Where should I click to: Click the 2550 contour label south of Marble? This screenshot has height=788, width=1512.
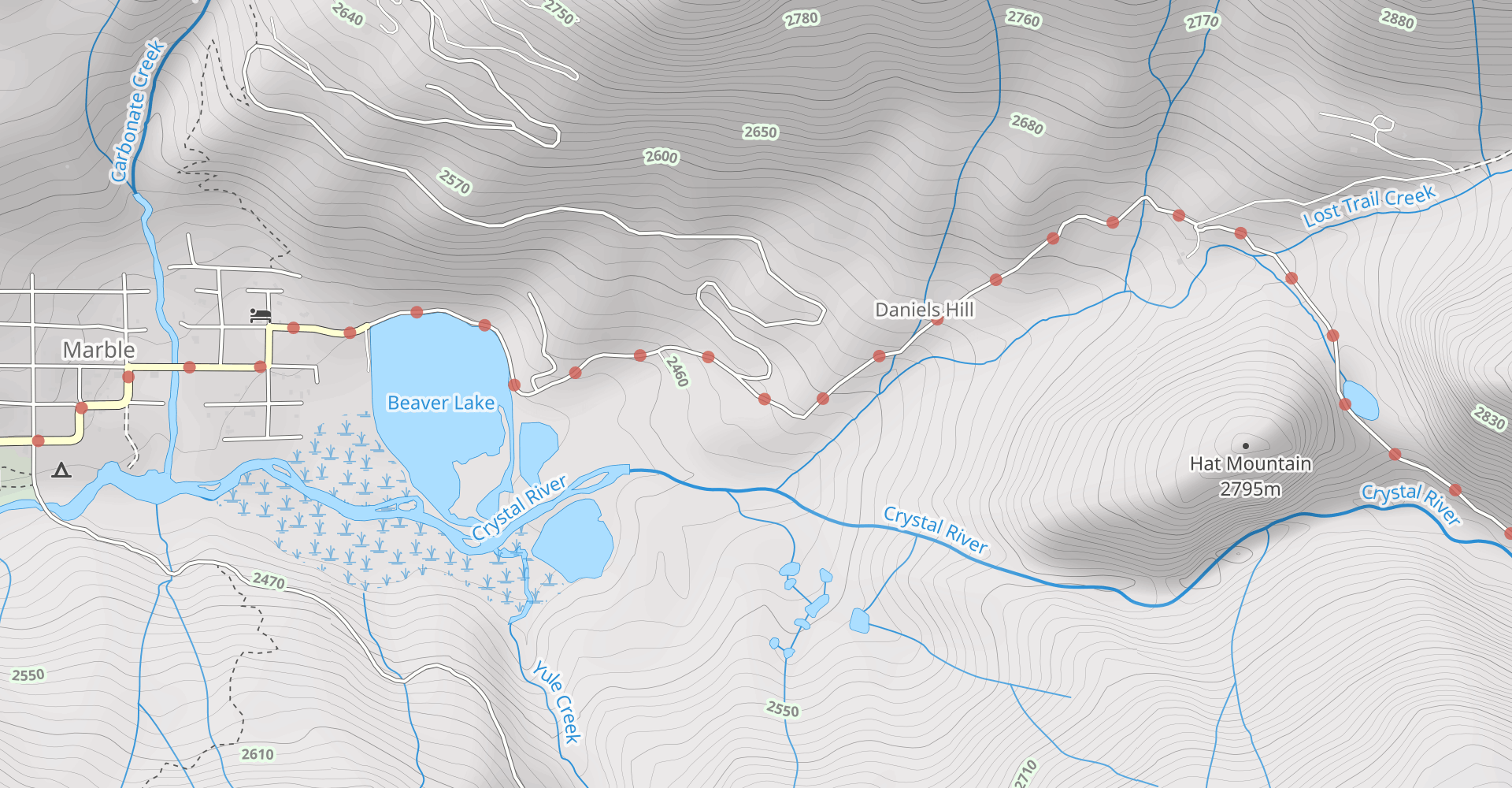click(x=28, y=675)
